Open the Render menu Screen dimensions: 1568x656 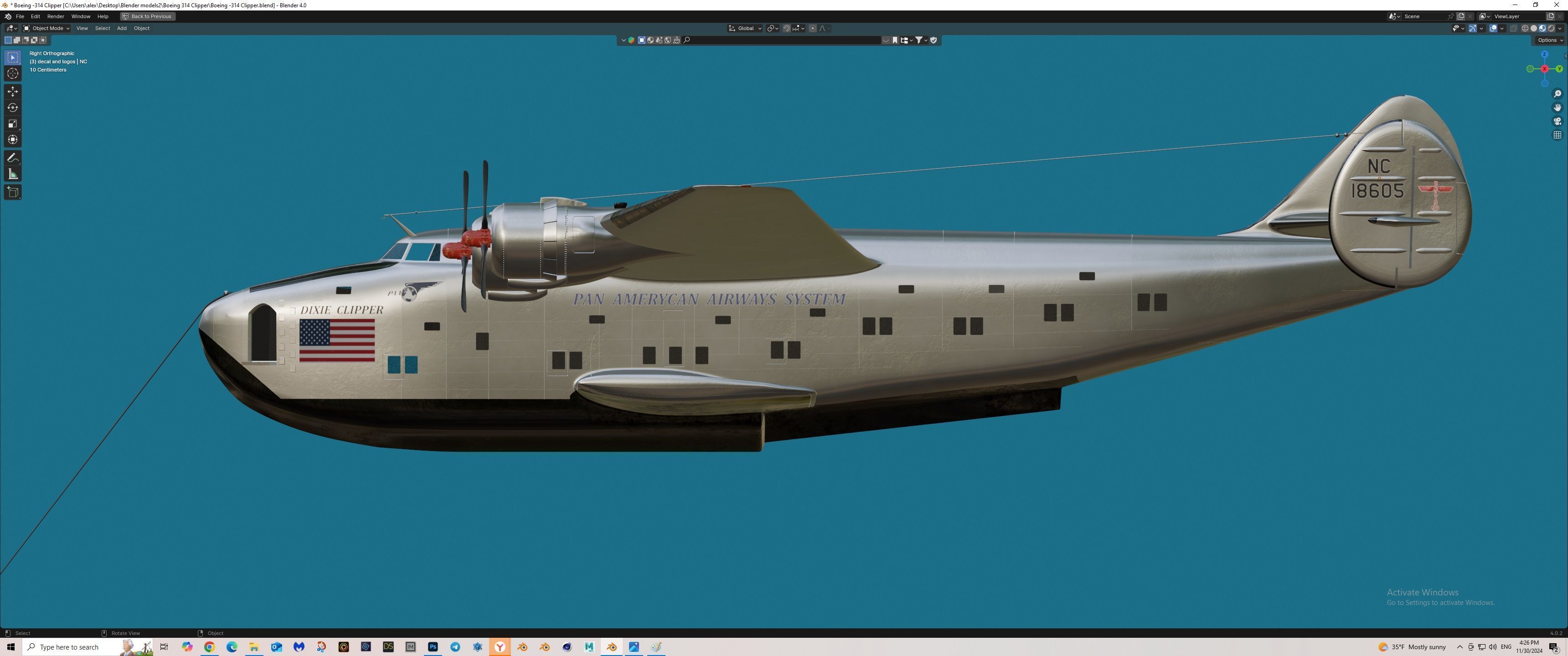point(56,16)
